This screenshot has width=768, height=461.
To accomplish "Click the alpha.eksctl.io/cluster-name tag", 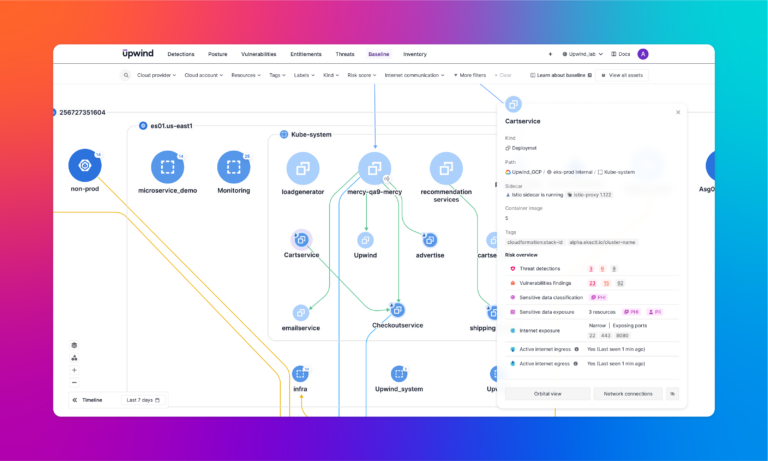I will coord(602,243).
